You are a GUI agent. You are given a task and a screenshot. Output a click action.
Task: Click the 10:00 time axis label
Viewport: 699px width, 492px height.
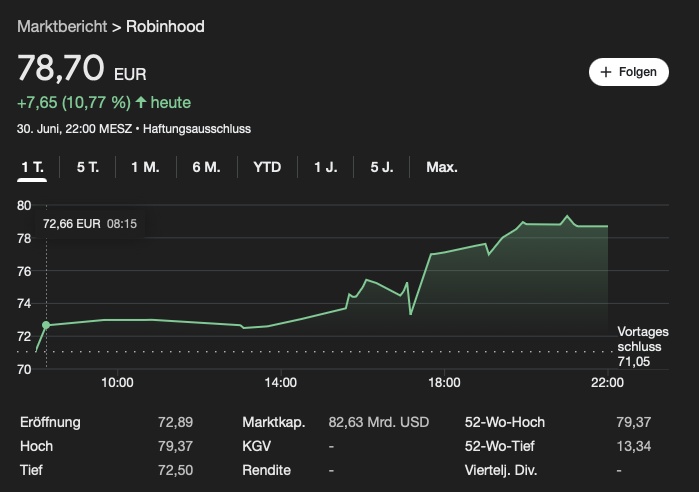117,382
